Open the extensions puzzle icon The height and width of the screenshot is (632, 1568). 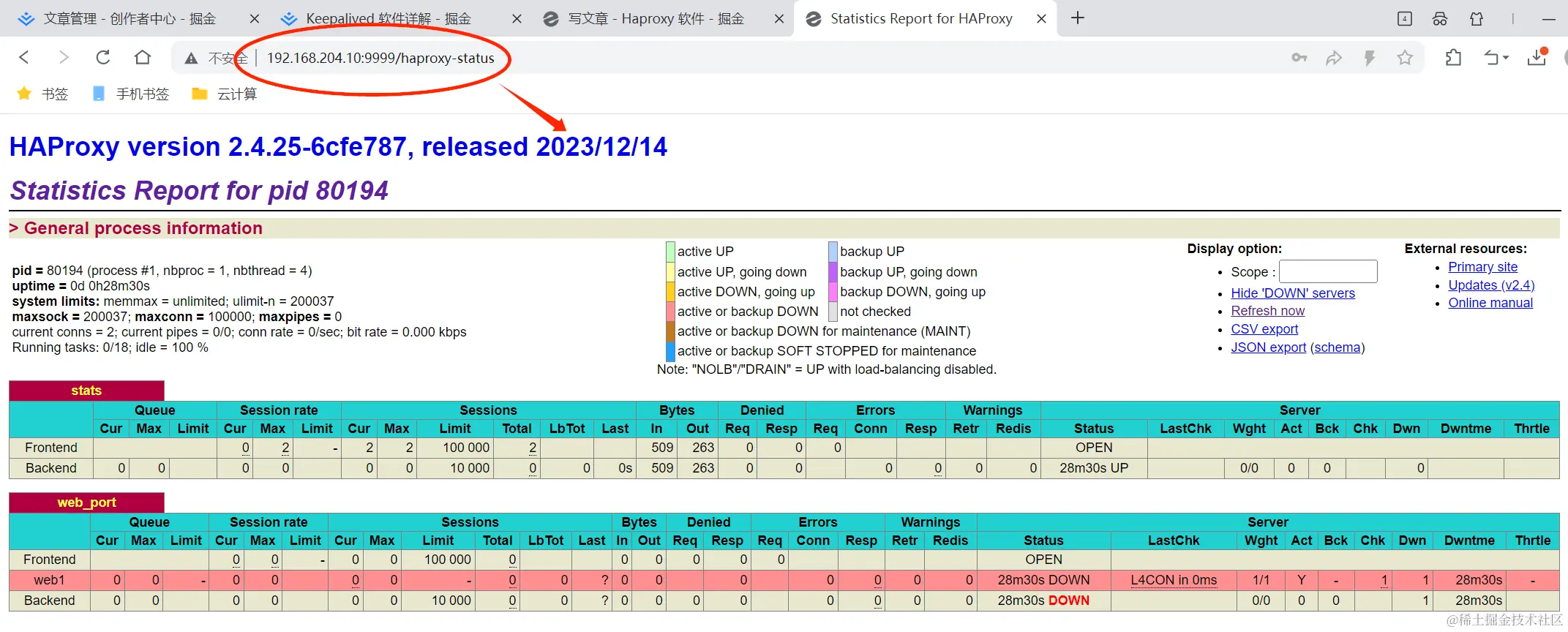1454,58
